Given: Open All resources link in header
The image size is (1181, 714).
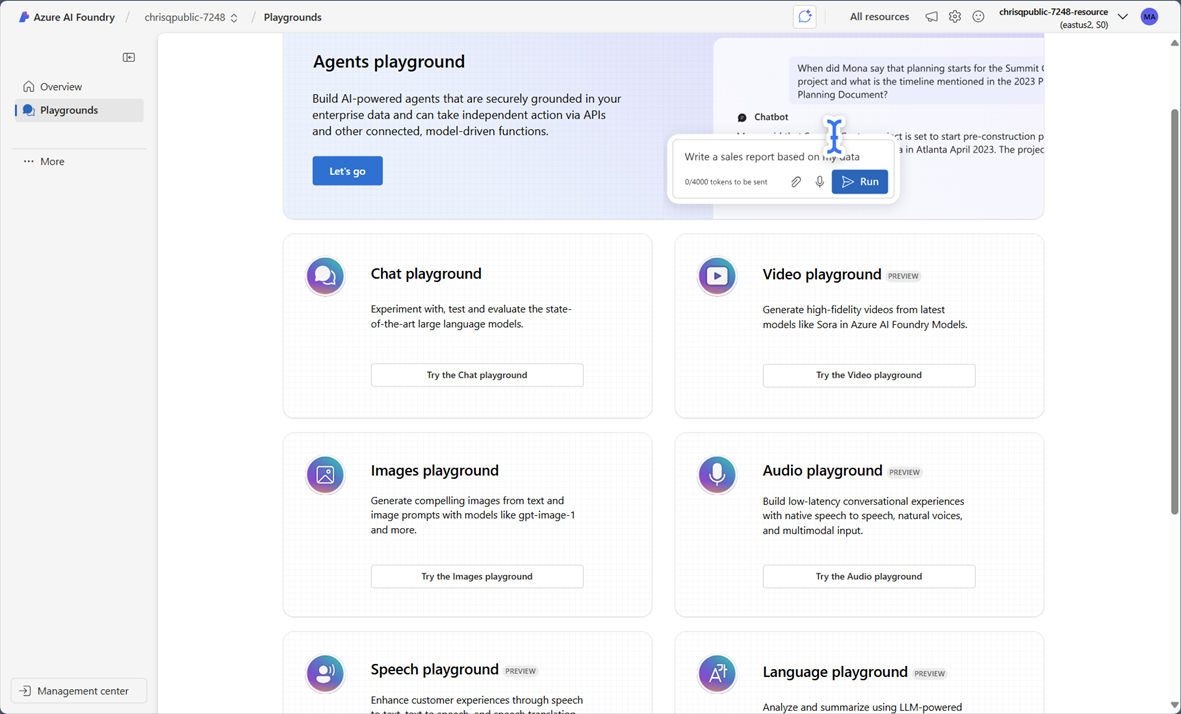Looking at the screenshot, I should coord(879,17).
